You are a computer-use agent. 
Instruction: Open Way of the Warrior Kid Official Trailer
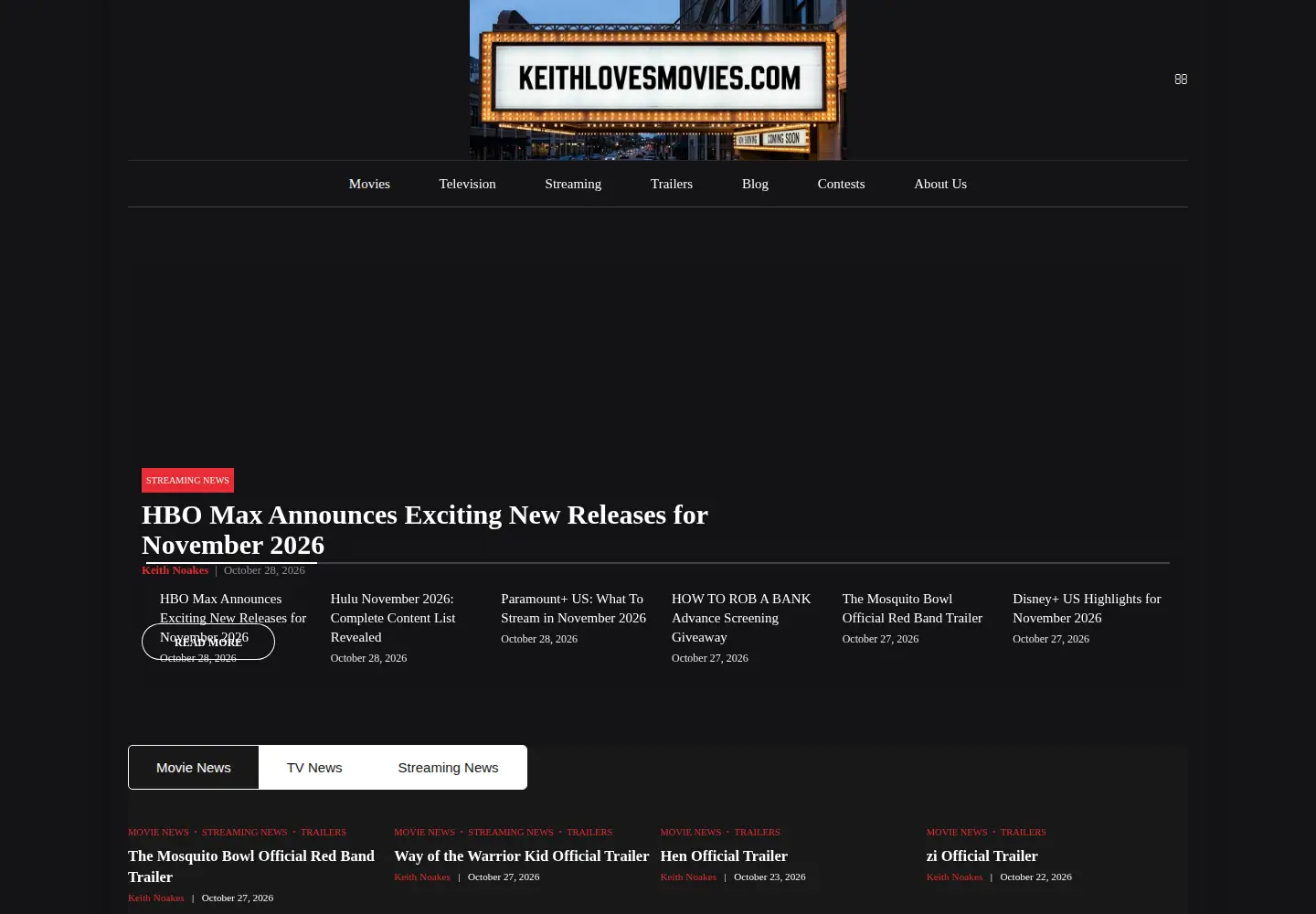pyautogui.click(x=522, y=856)
